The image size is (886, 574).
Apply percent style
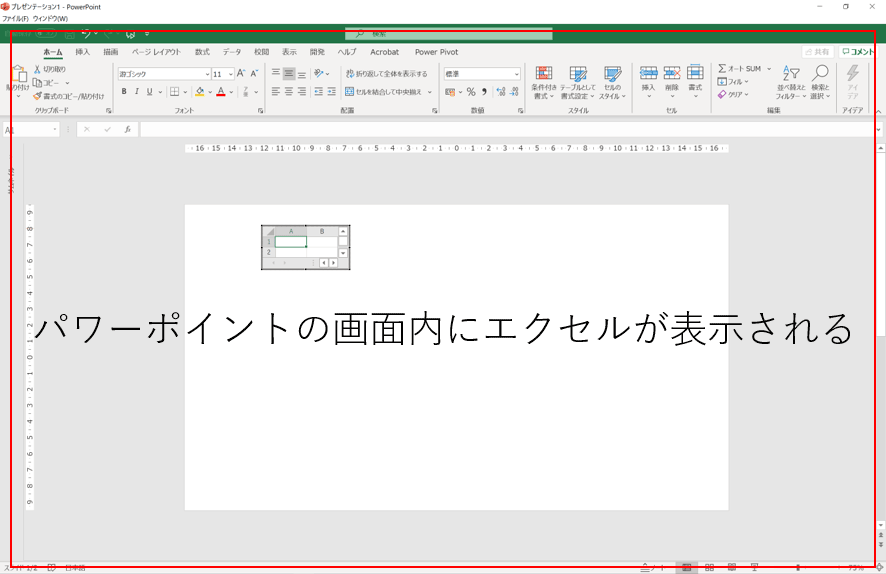[471, 92]
